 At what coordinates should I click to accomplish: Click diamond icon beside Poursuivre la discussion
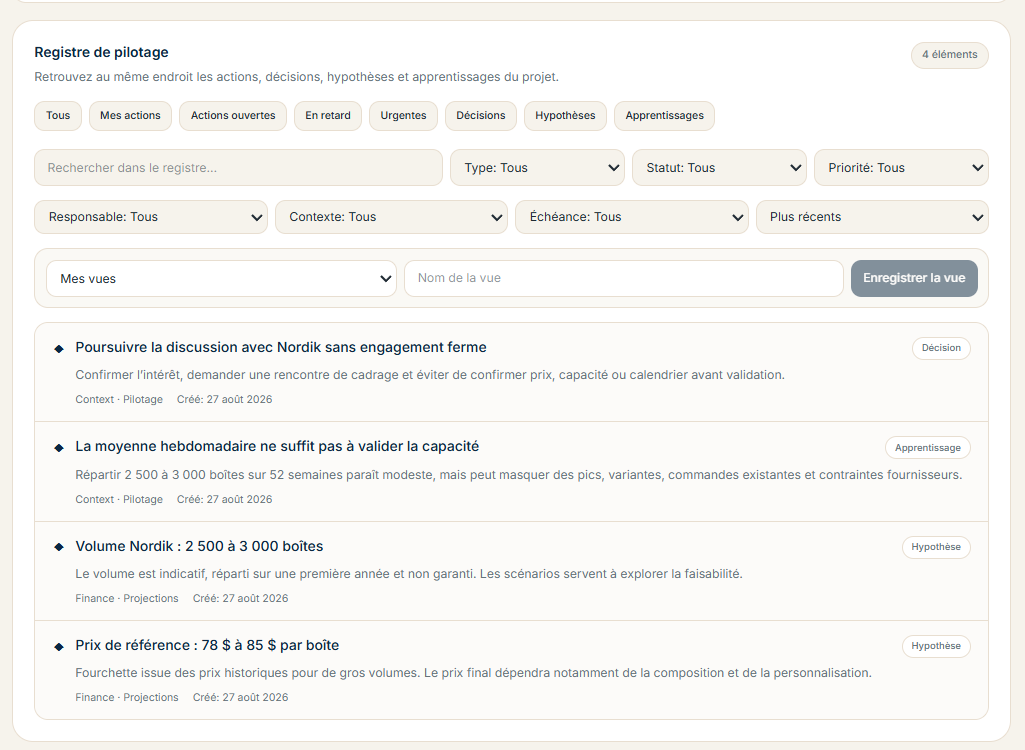pos(59,349)
